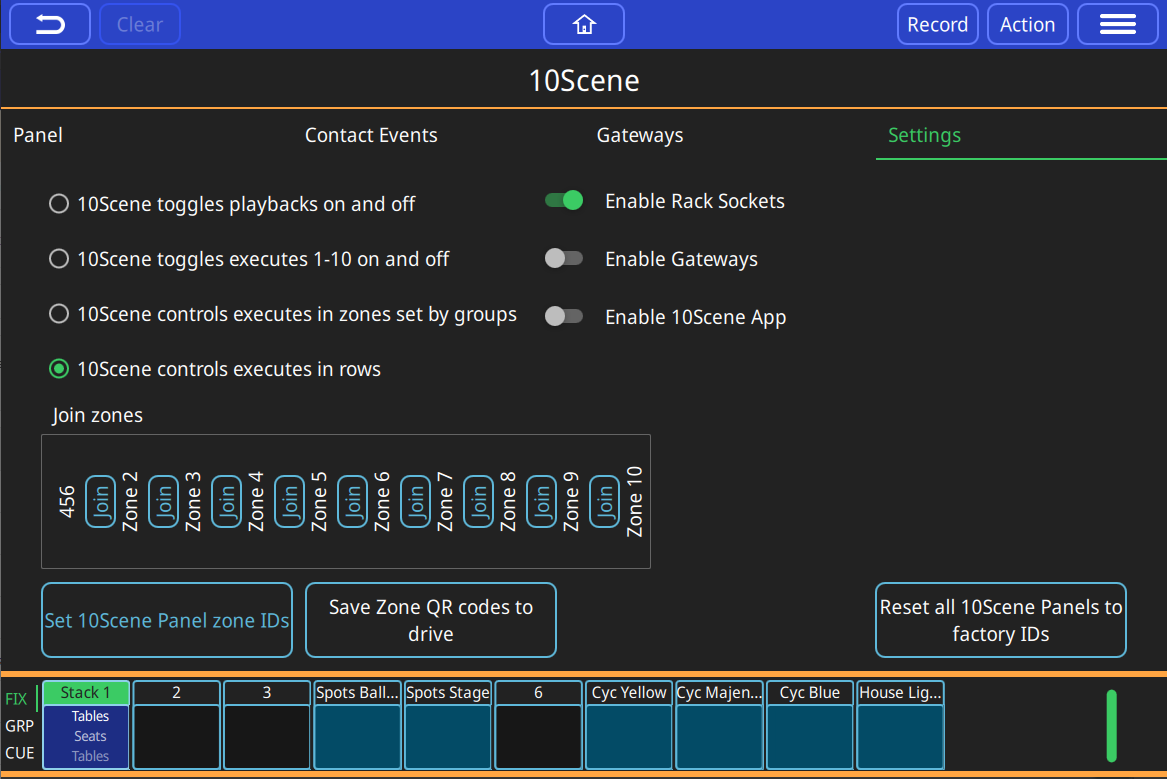Choose executes in zones set by groups
Screen dimensions: 1167x779
pyautogui.click(x=59, y=314)
